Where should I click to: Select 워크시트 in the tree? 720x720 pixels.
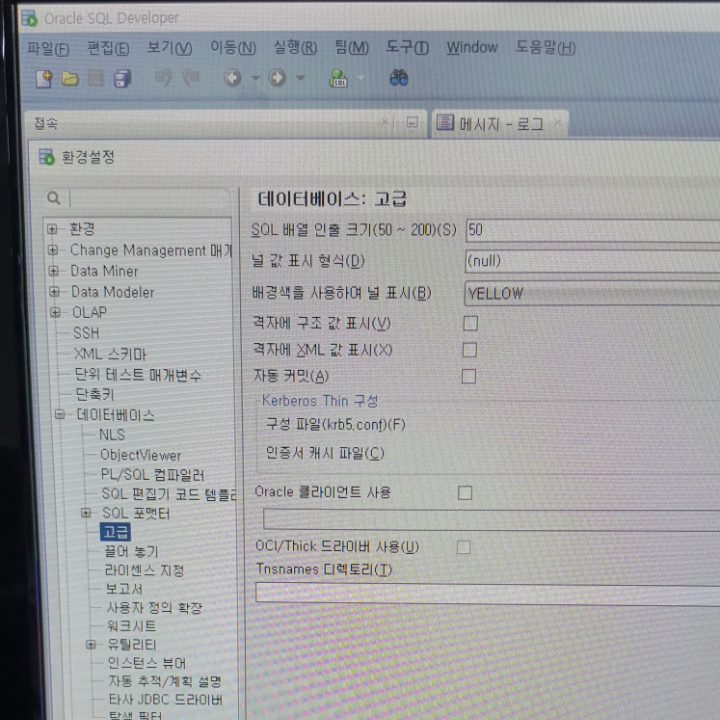click(131, 626)
